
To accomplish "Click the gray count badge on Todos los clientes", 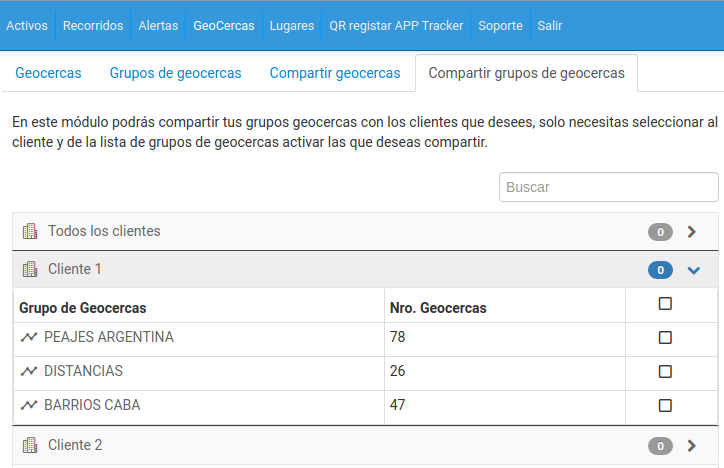I will (660, 232).
